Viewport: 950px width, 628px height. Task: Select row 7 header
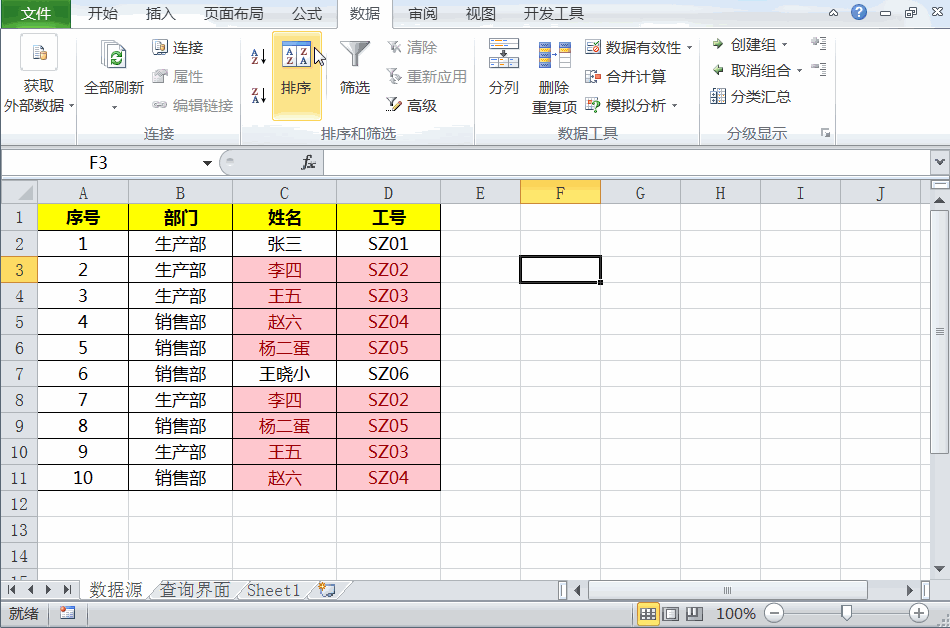[19, 374]
